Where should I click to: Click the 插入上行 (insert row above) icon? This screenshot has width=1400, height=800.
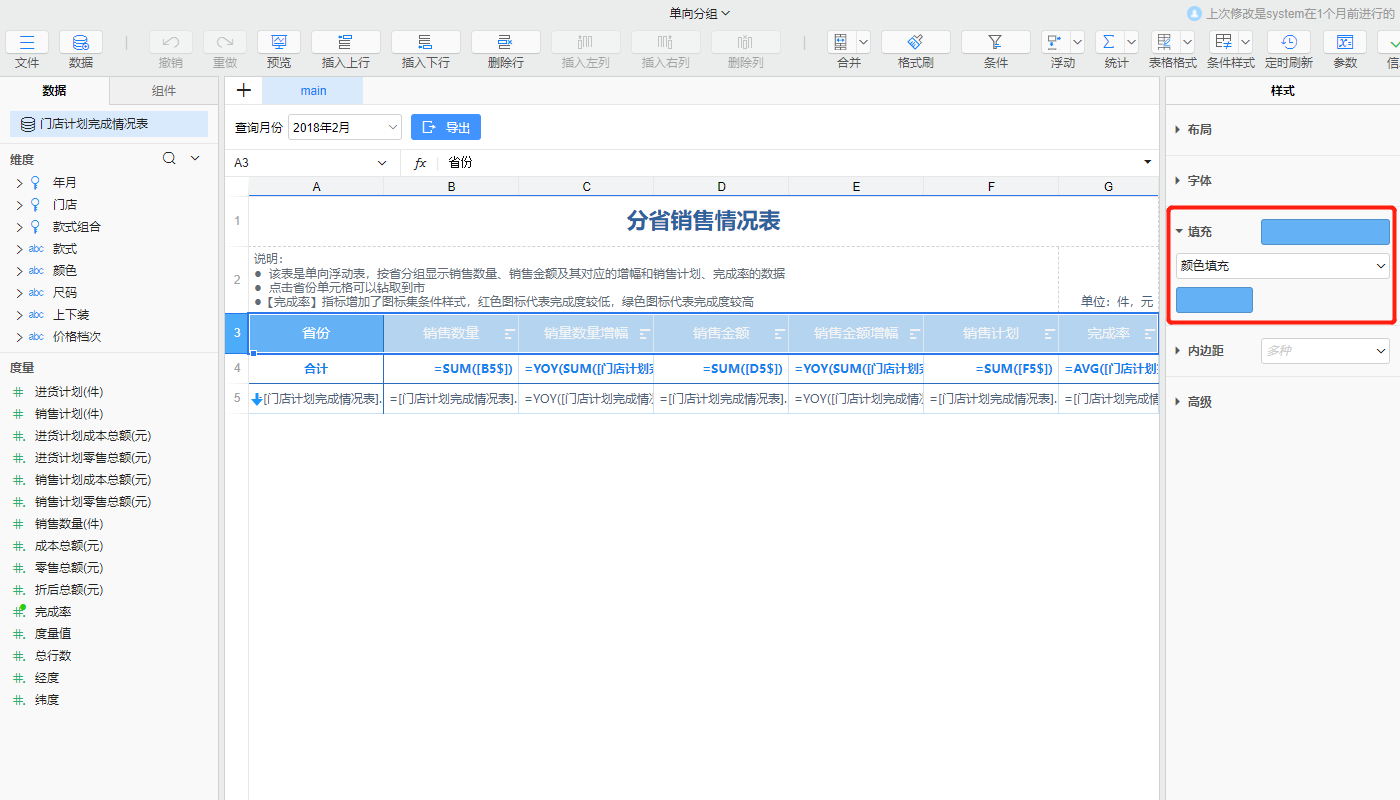tap(345, 42)
